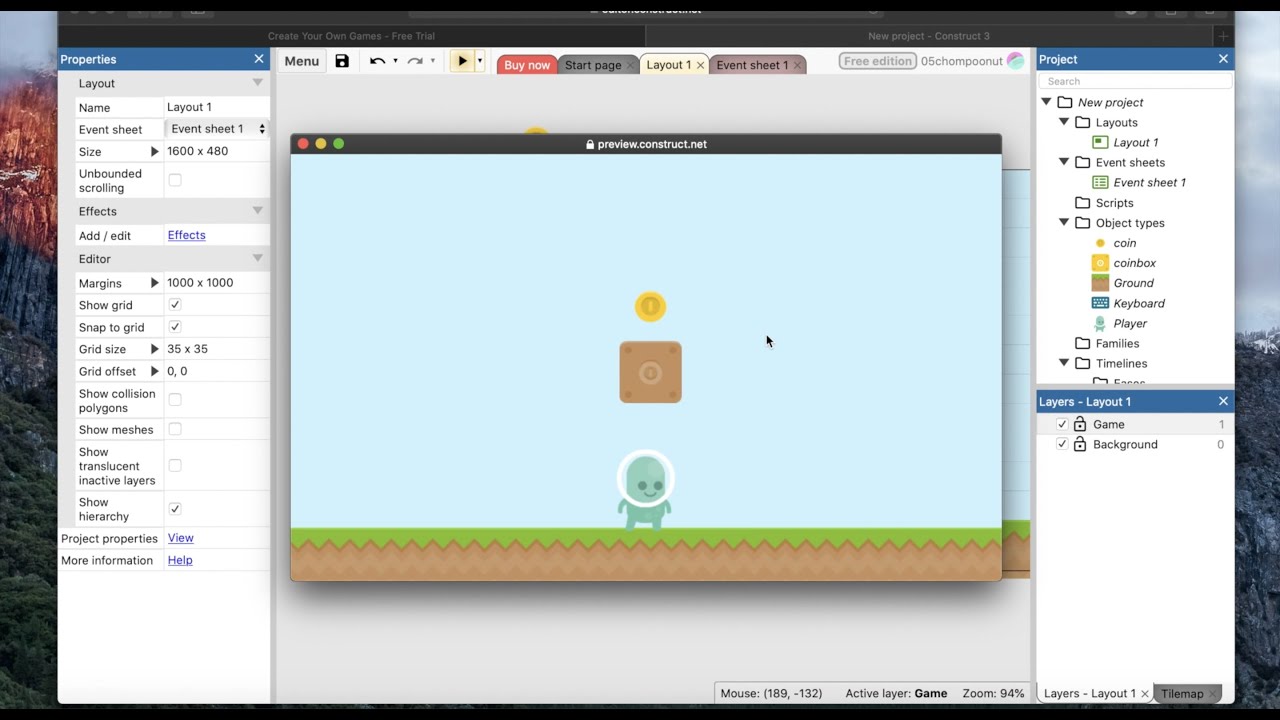Collapse the Layout properties section

pos(257,83)
